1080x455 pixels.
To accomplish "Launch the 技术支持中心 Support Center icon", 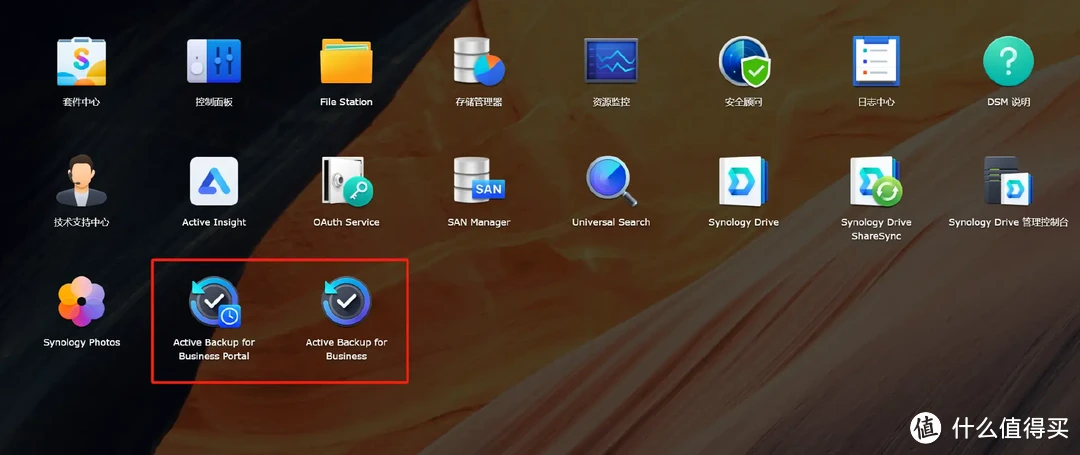I will pos(81,181).
